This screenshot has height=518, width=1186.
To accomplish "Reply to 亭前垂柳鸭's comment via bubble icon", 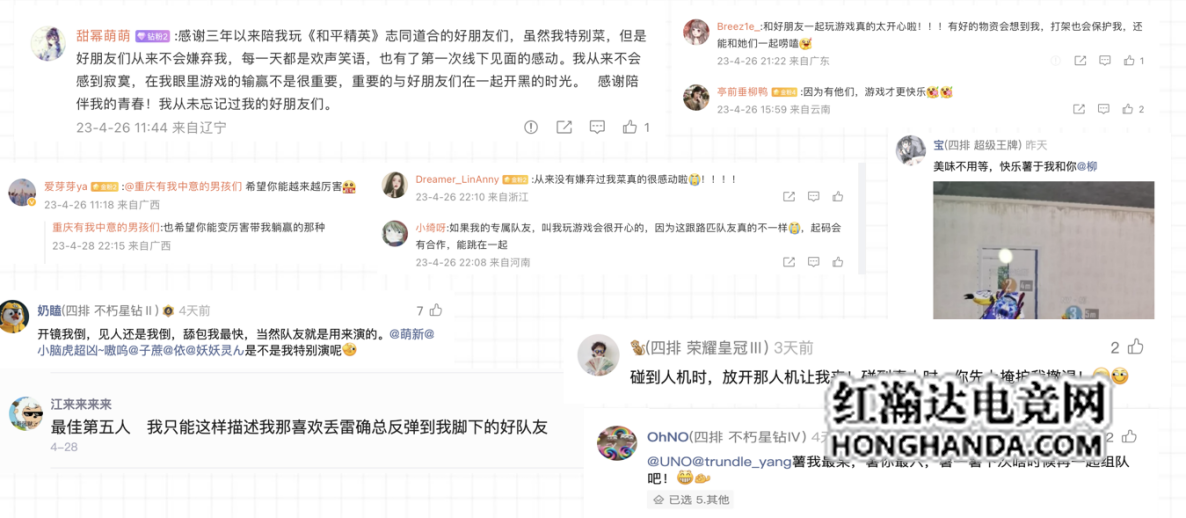I will [1104, 110].
